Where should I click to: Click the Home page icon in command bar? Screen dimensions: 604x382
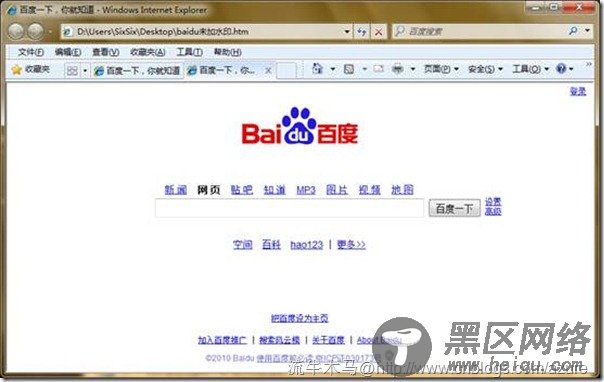[x=317, y=69]
